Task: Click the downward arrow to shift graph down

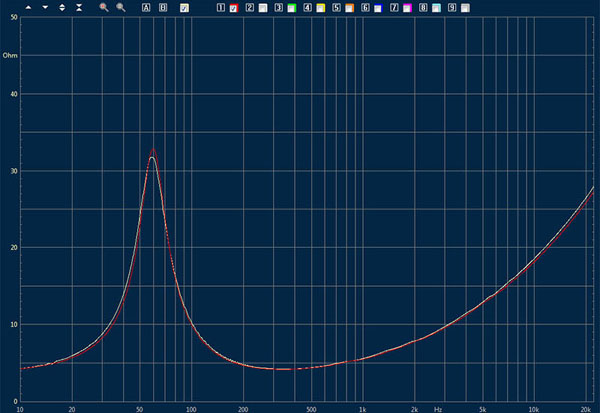Action: tap(45, 7)
